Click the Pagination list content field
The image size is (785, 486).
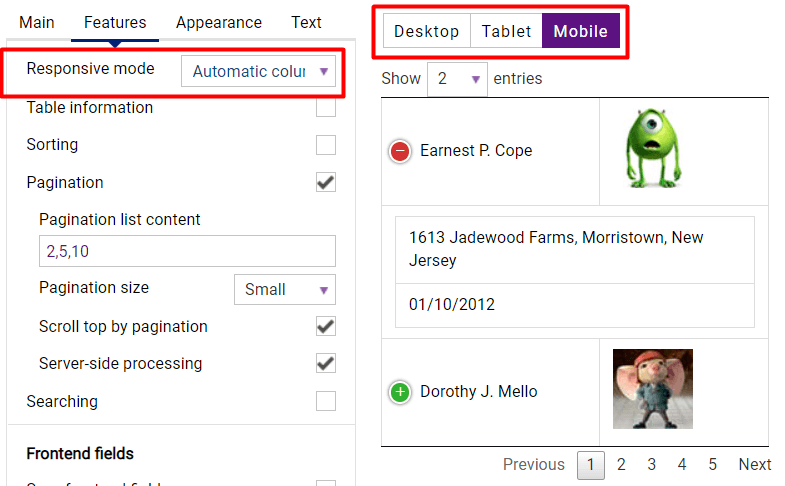pos(187,251)
